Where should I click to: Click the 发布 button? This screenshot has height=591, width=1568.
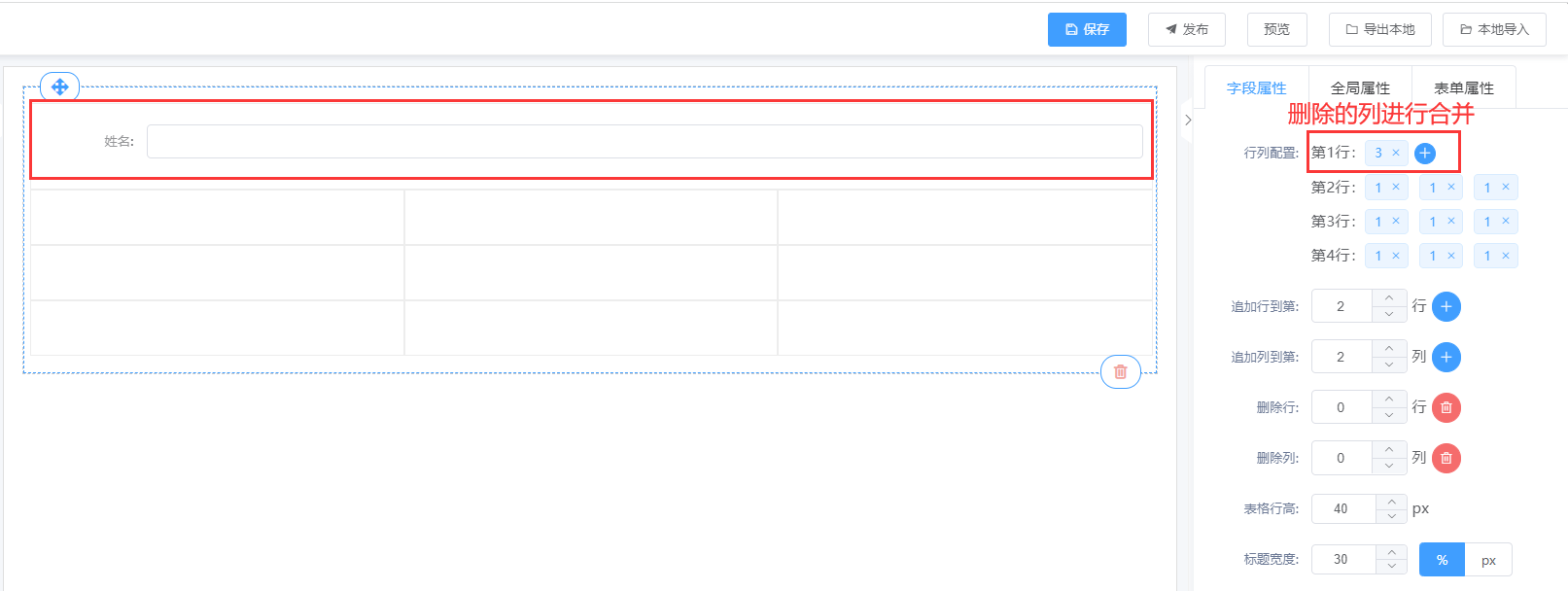[x=1186, y=29]
